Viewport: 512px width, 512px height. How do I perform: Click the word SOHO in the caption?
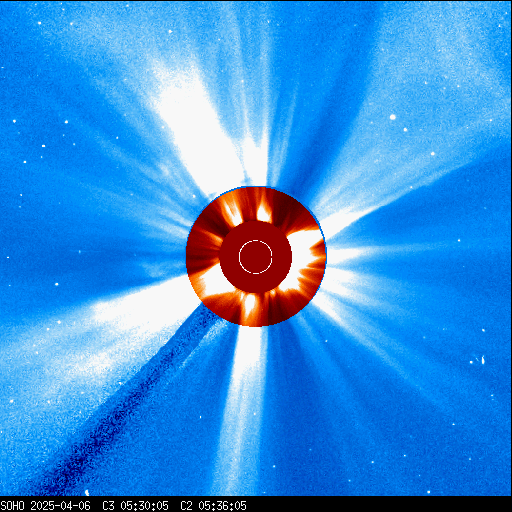pyautogui.click(x=13, y=506)
